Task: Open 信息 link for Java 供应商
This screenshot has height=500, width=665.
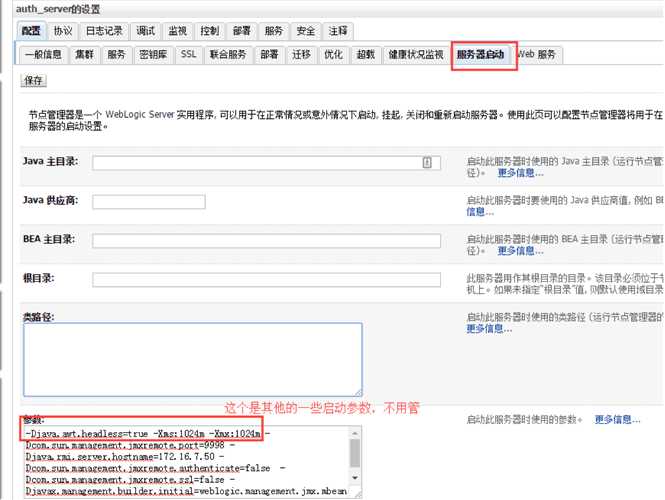Action: click(480, 212)
